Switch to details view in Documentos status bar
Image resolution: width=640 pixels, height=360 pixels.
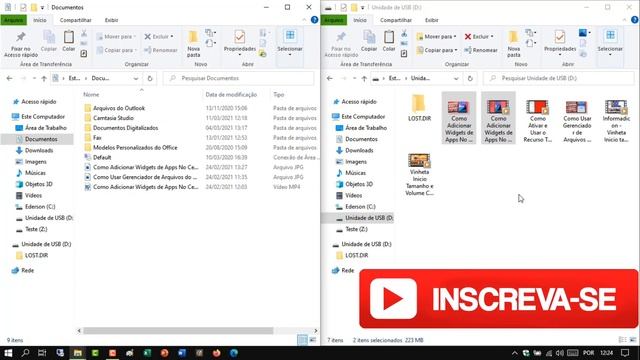click(302, 340)
